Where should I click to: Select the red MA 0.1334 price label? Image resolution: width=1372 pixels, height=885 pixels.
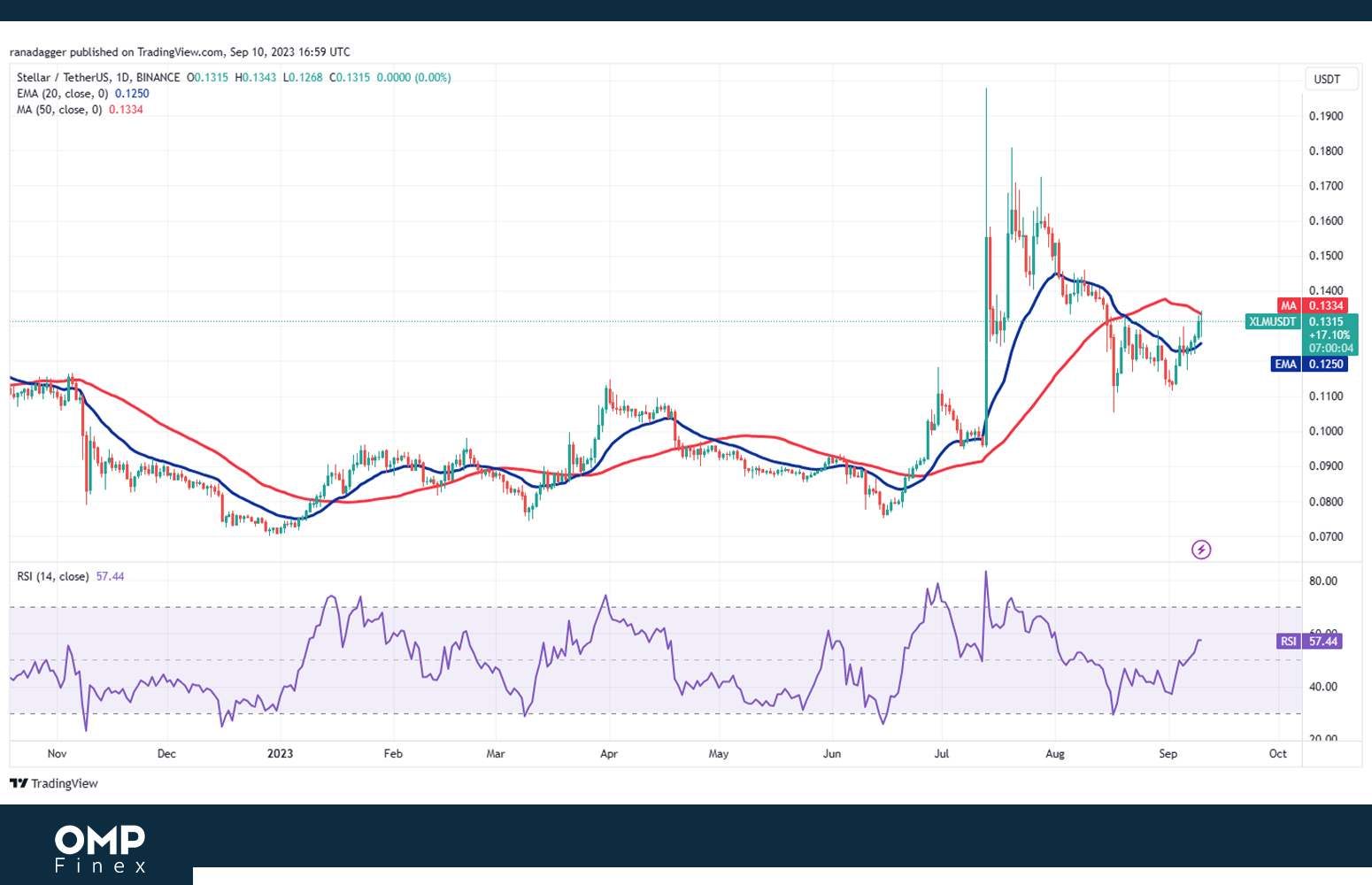pyautogui.click(x=1313, y=305)
